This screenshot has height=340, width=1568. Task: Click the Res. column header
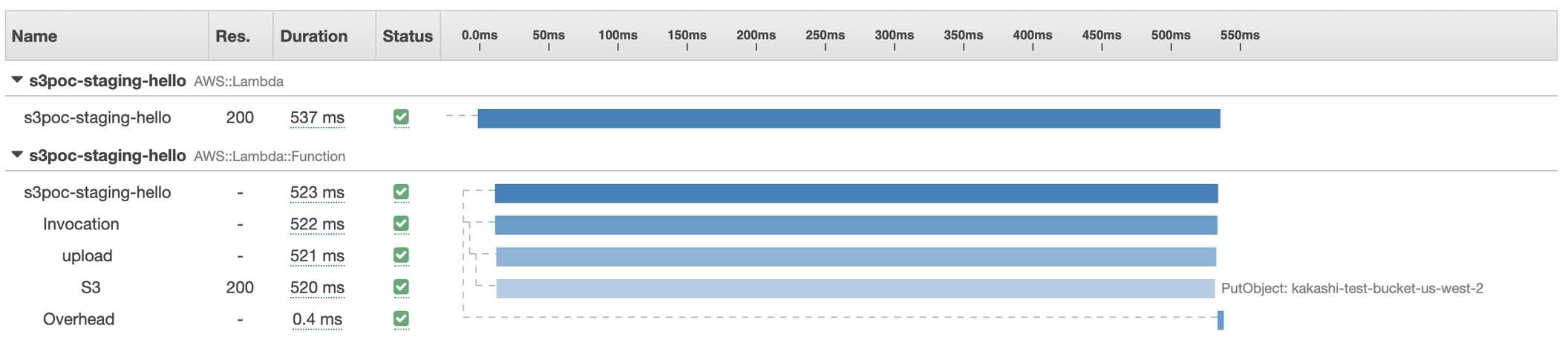[232, 36]
